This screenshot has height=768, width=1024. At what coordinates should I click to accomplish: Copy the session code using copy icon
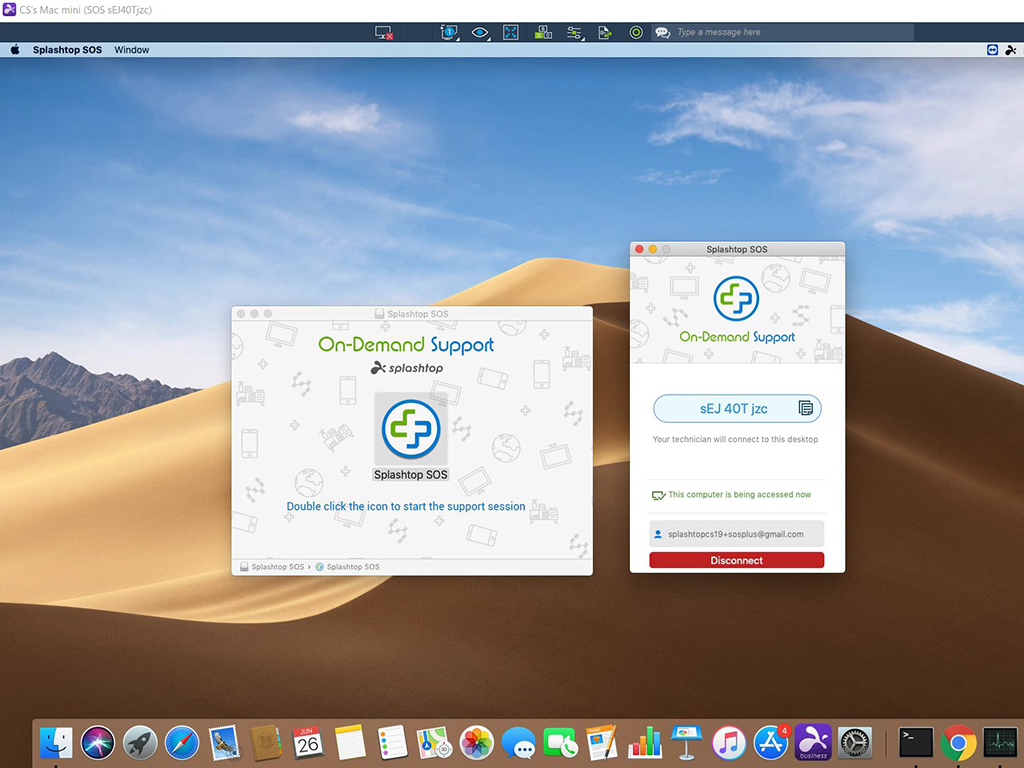(x=805, y=408)
